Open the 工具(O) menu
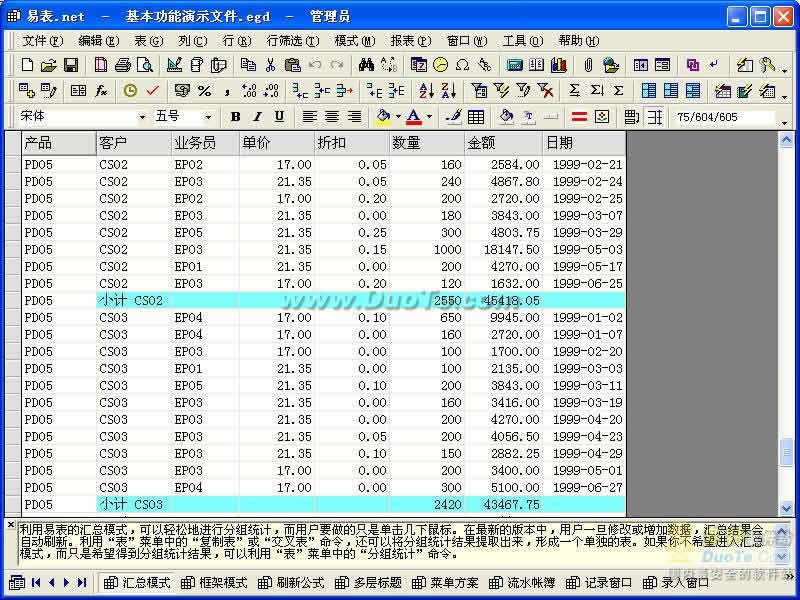The image size is (800, 600). pos(523,41)
